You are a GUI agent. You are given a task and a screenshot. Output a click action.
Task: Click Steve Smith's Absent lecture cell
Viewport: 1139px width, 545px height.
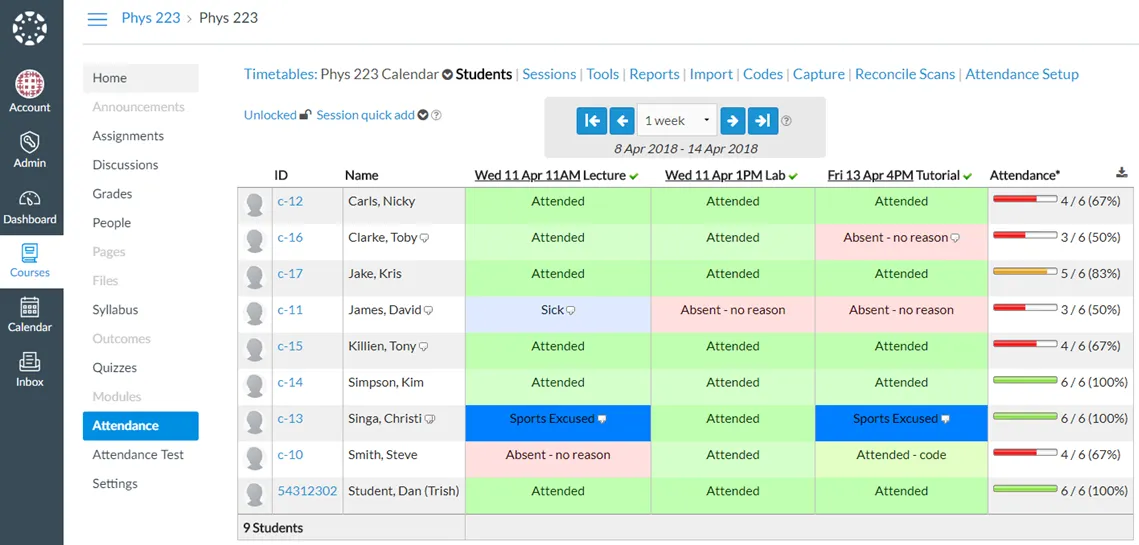[x=558, y=459]
